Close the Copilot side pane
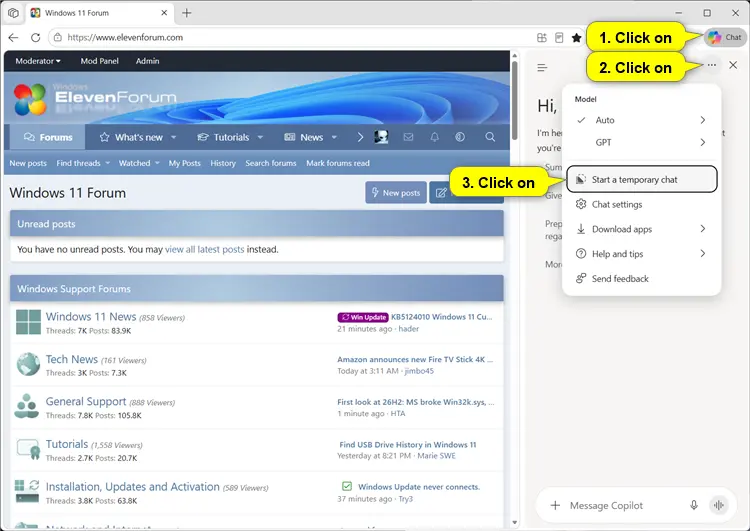Viewport: 750px width, 531px height. pos(733,65)
